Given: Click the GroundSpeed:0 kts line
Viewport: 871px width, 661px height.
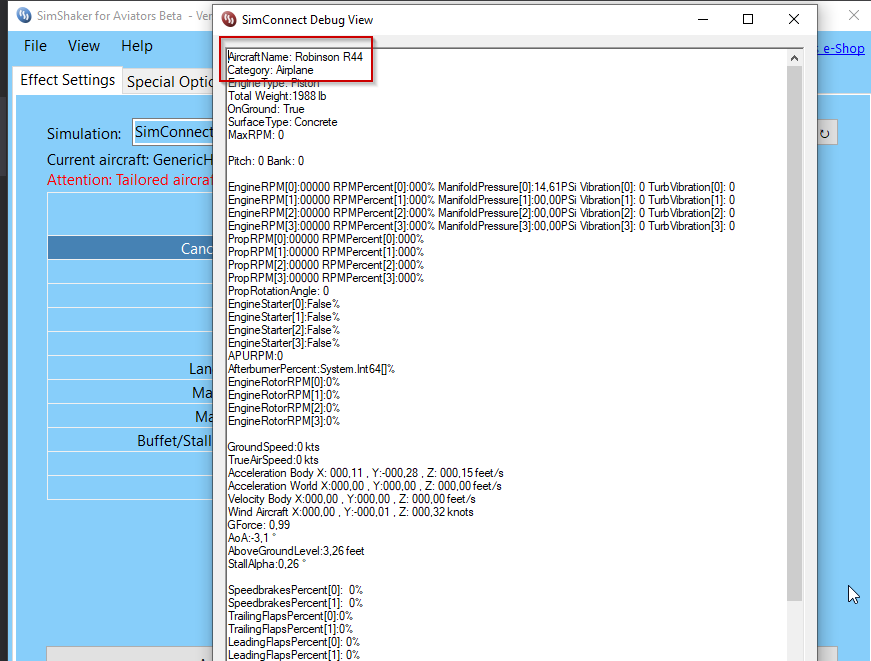Looking at the screenshot, I should coord(273,447).
